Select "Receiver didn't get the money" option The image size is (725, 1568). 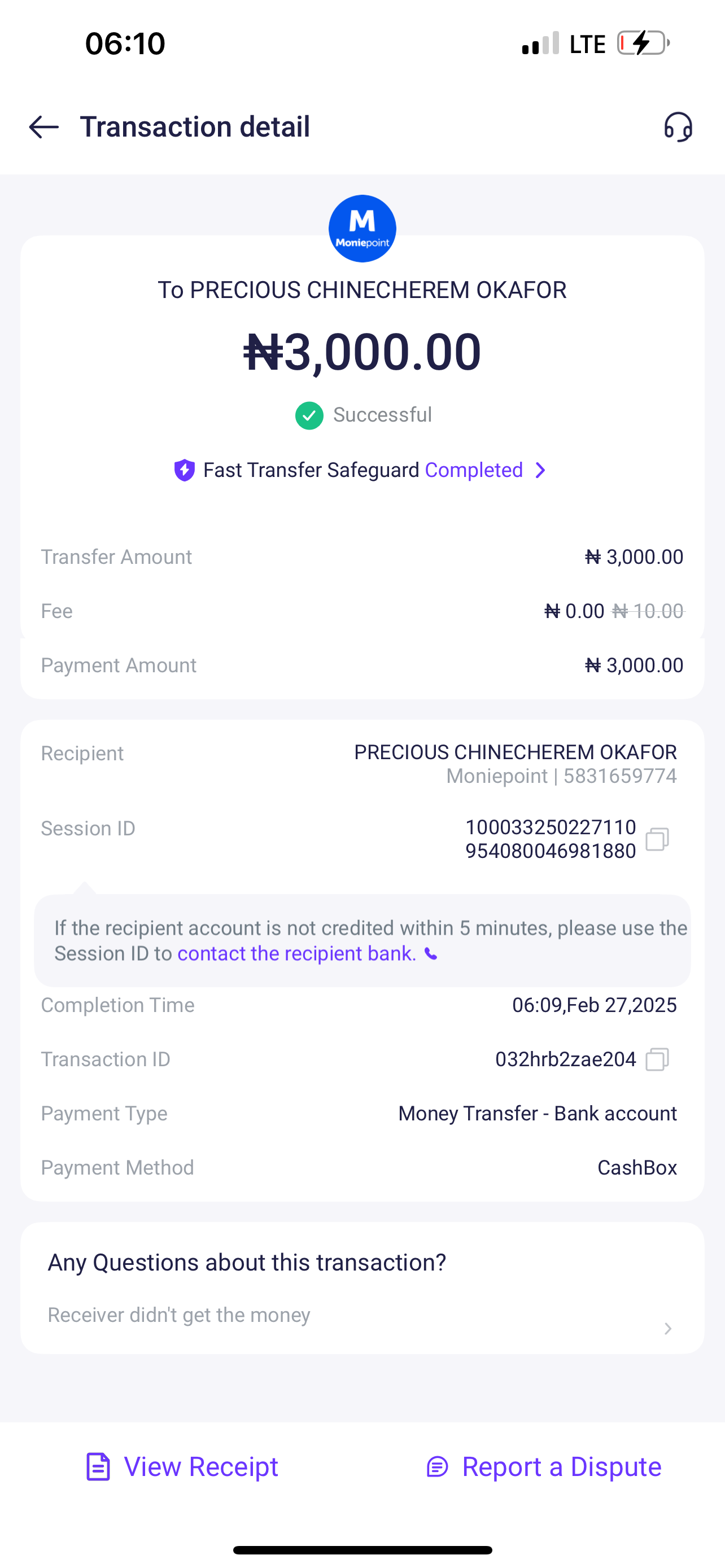pyautogui.click(x=179, y=1315)
